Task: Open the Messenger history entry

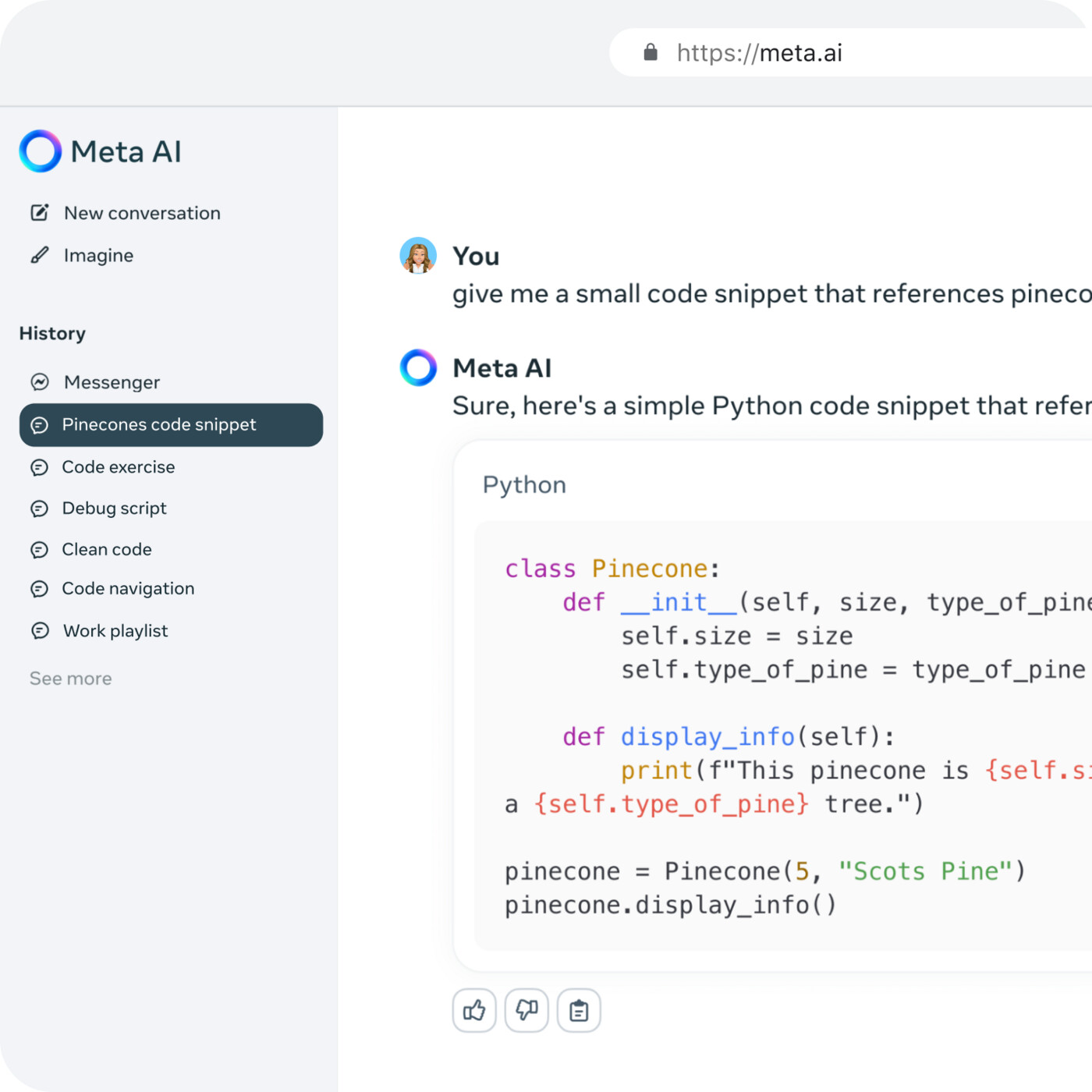Action: coord(112,382)
